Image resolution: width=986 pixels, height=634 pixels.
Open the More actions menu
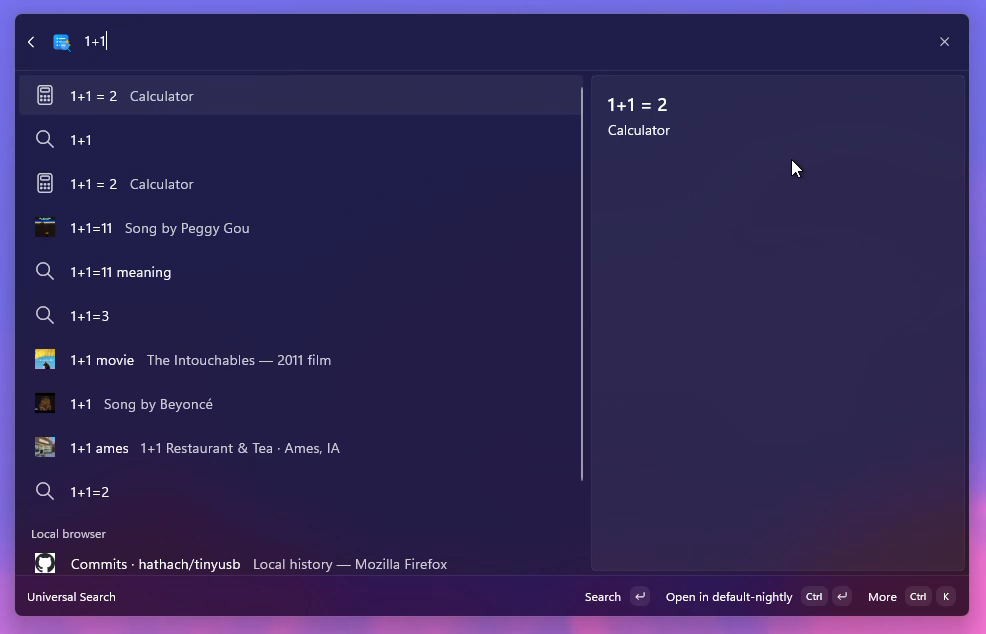pos(882,597)
